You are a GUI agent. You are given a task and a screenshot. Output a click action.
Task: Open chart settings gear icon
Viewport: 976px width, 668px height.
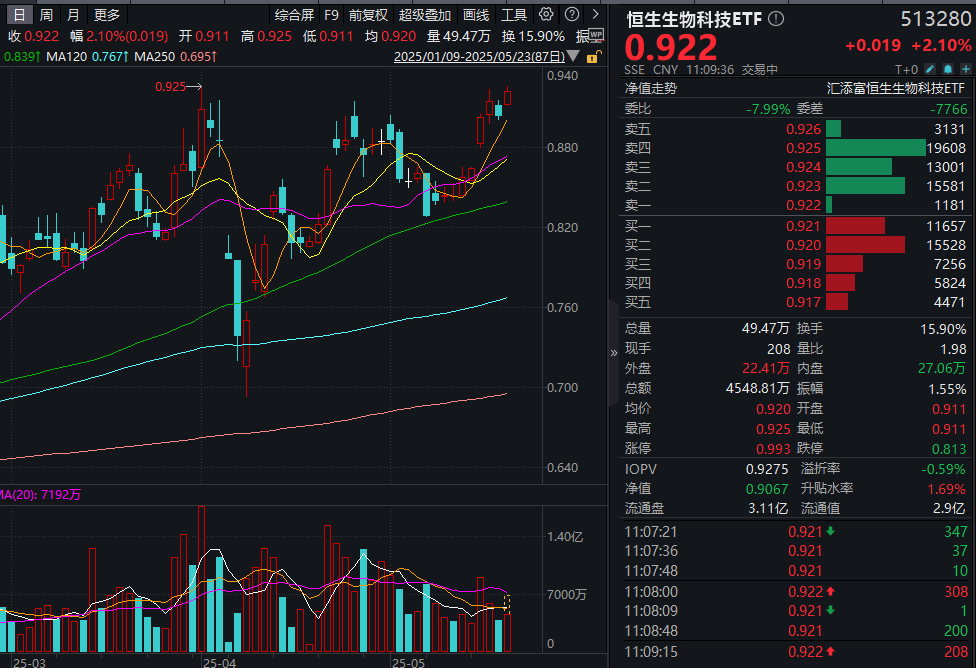pos(546,14)
